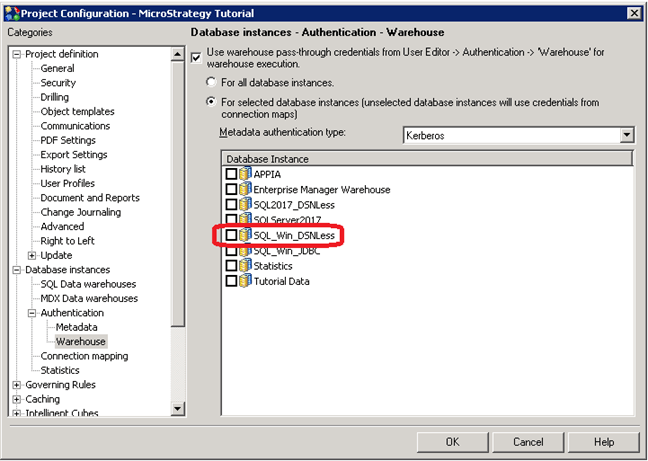Select Change Journaling category
Viewport: 648px width, 461px height.
(81, 212)
